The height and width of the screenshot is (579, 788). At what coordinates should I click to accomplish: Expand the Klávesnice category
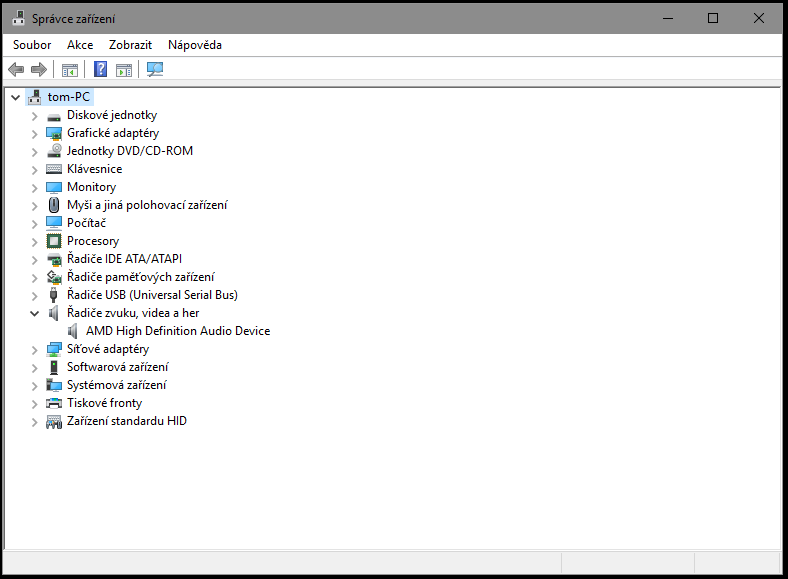click(x=34, y=170)
